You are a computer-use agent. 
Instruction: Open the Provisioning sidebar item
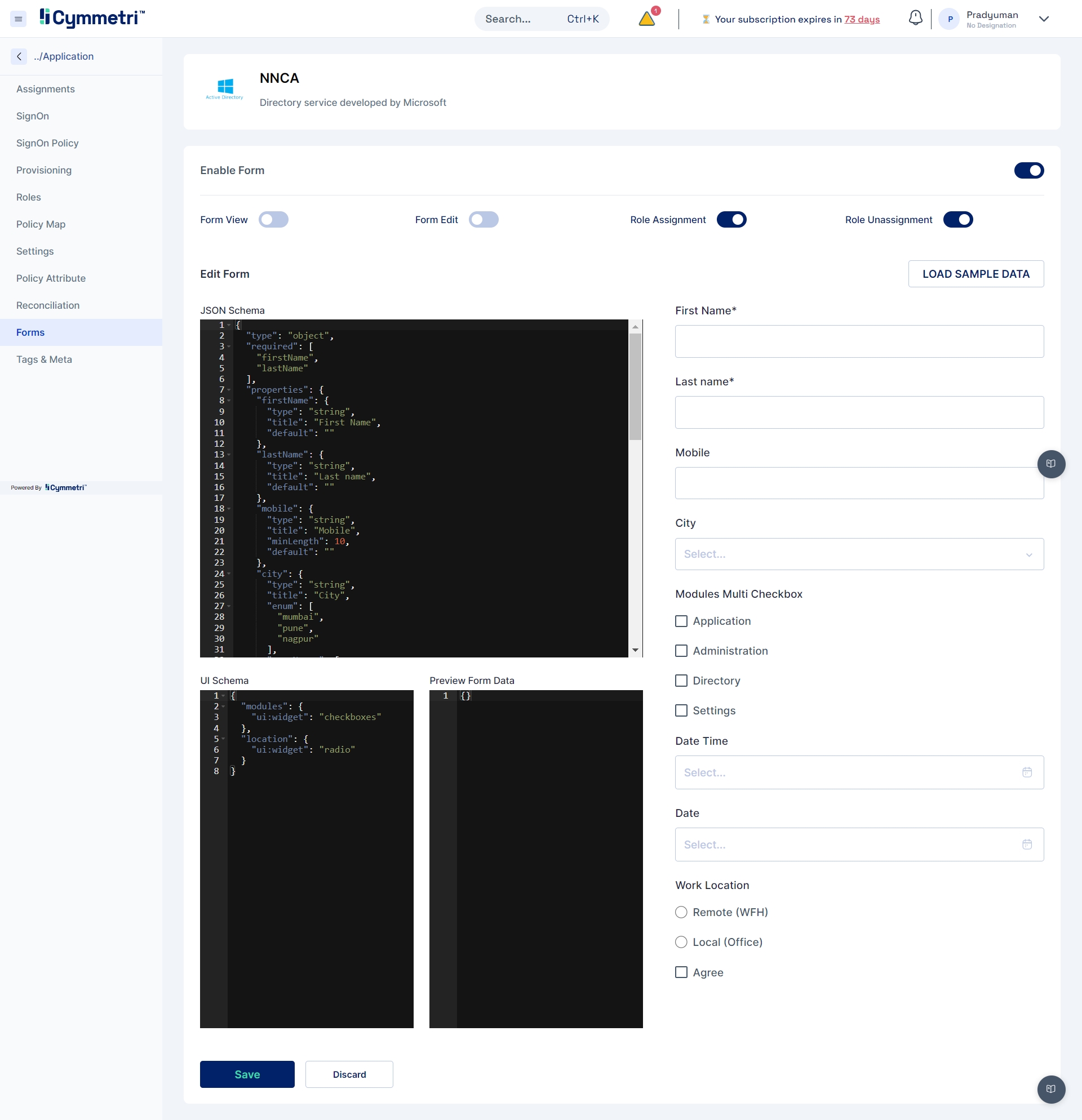(x=44, y=170)
